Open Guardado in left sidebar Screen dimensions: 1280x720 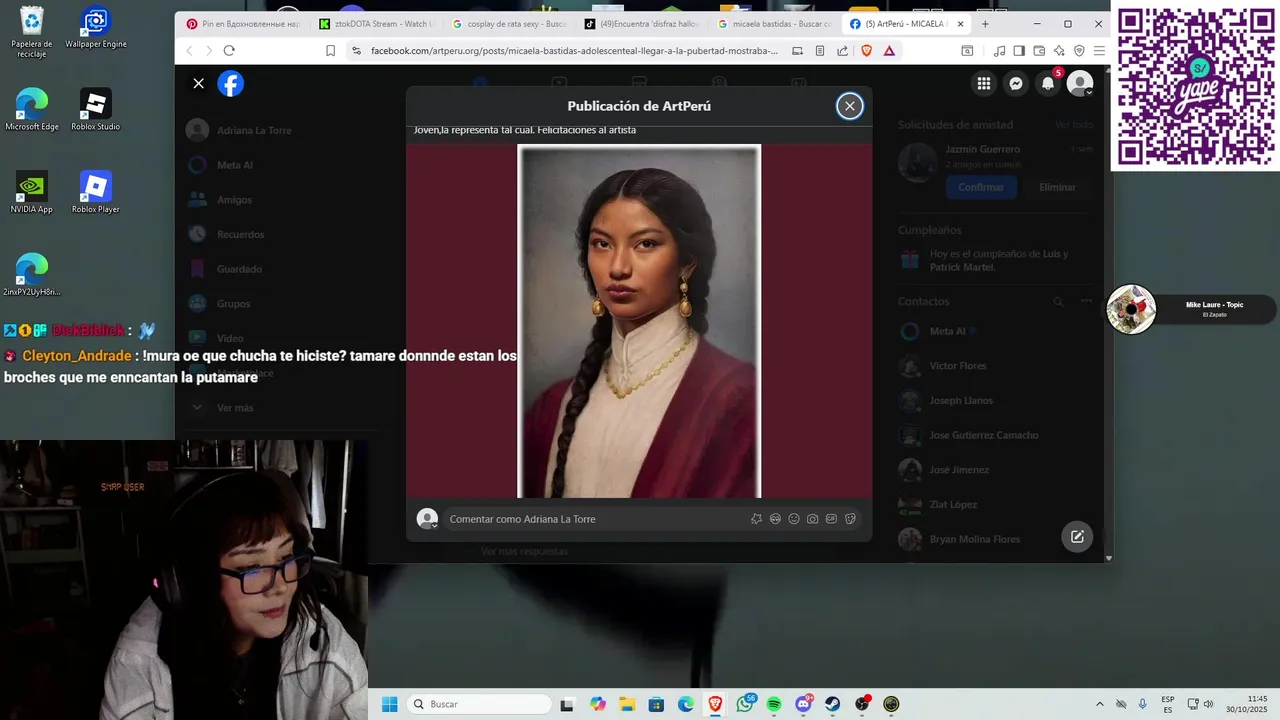239,269
